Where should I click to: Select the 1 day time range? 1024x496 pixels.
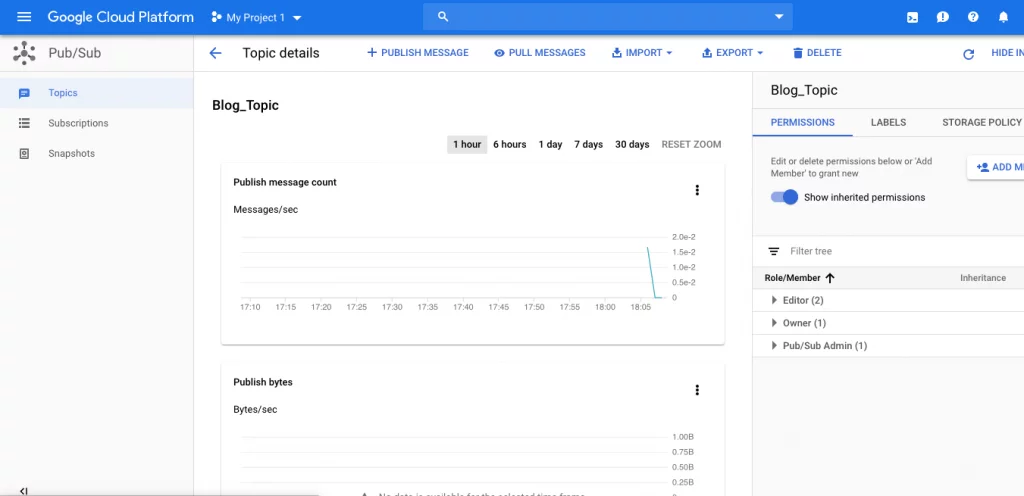(550, 144)
